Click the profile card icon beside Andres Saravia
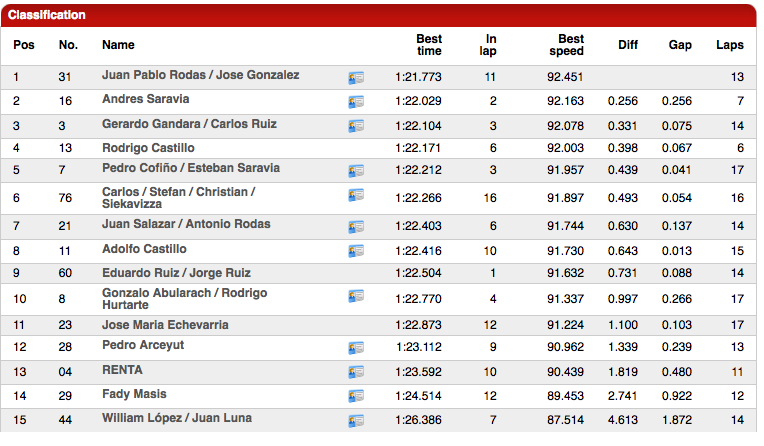Viewport: 764px width, 446px height. pyautogui.click(x=356, y=101)
